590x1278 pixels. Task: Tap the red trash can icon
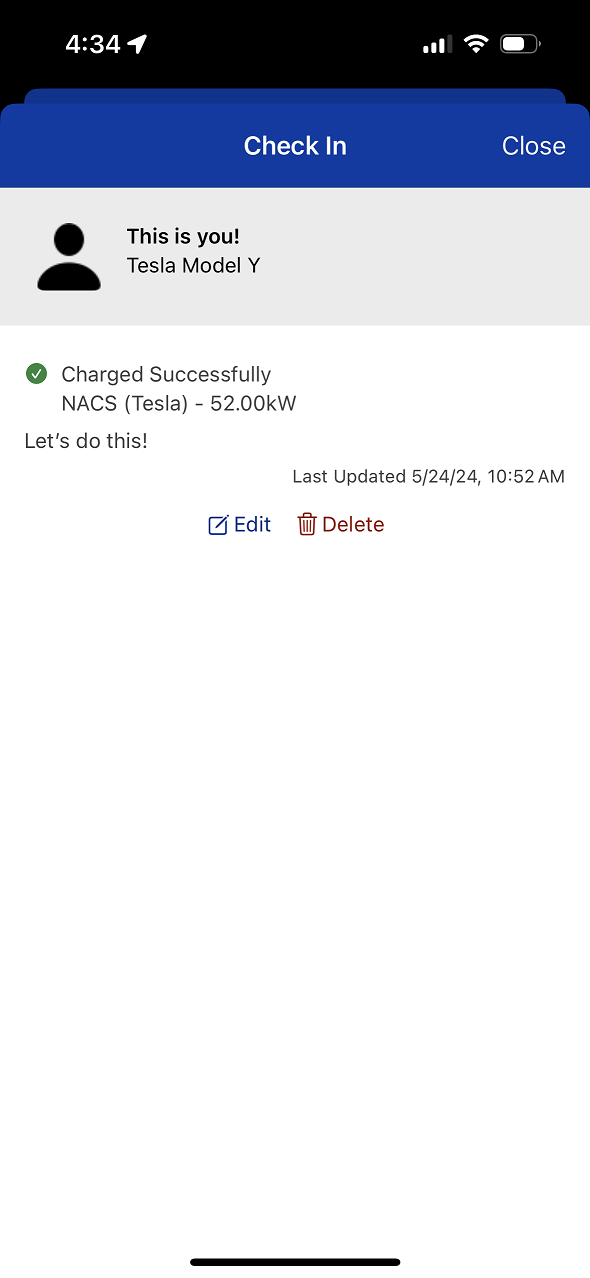click(x=307, y=524)
